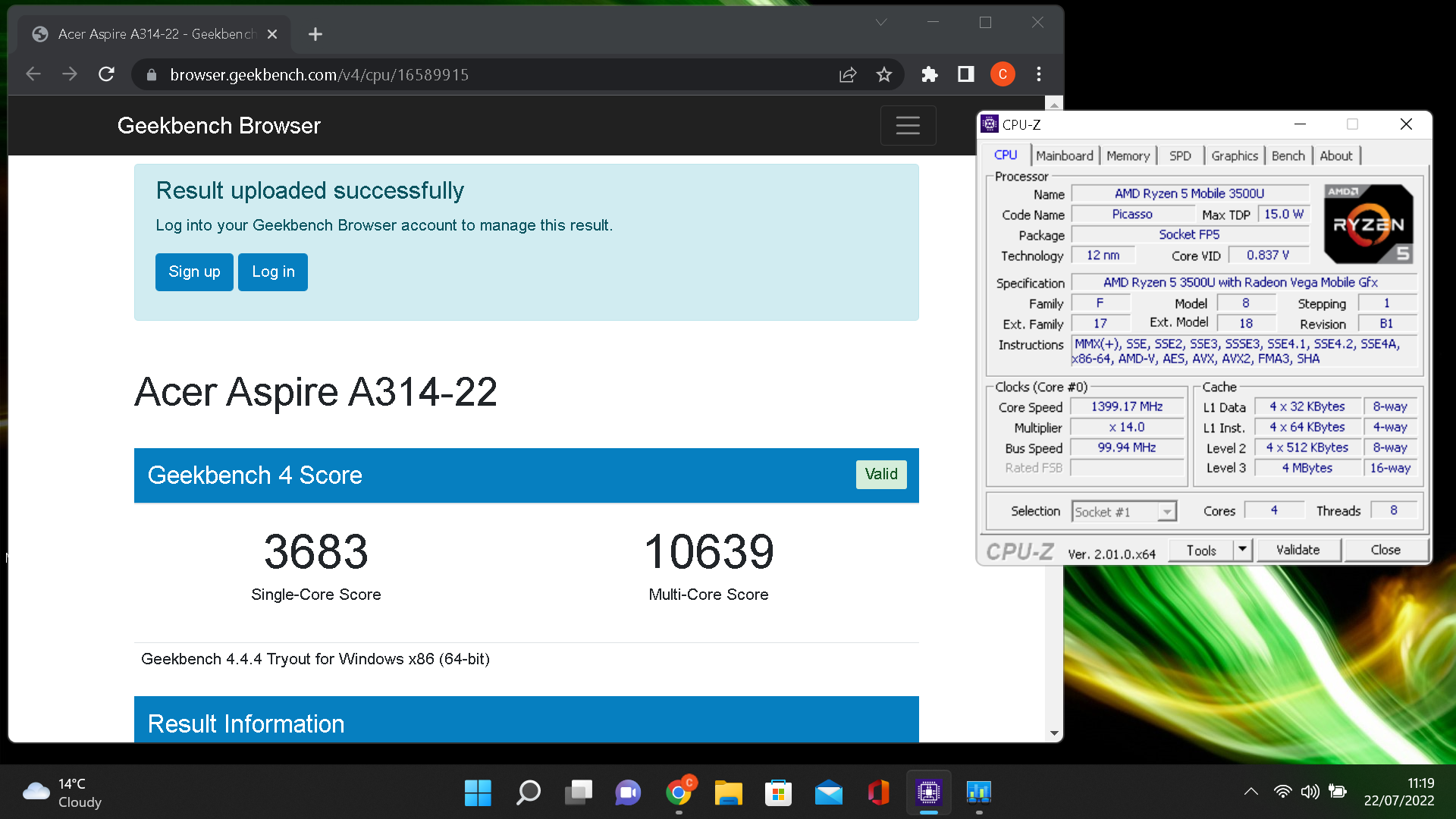
Task: Toggle Chrome side panel icon
Action: 966,74
